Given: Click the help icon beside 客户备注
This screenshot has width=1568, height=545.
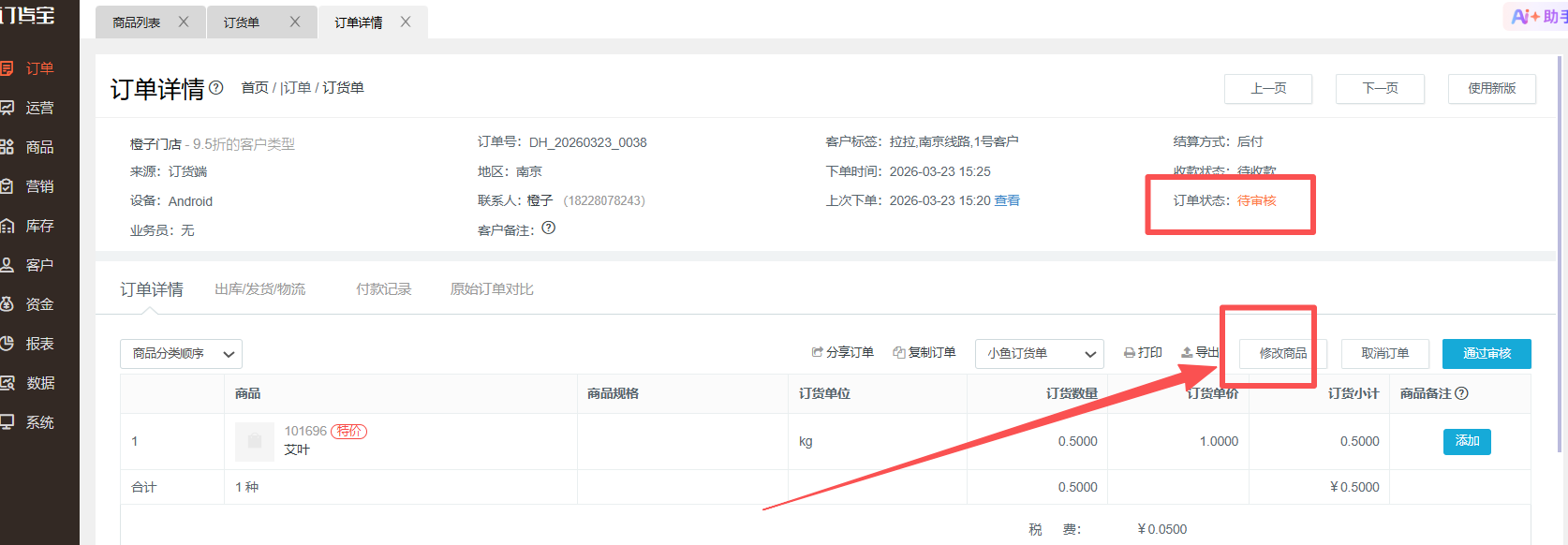Looking at the screenshot, I should pyautogui.click(x=549, y=228).
